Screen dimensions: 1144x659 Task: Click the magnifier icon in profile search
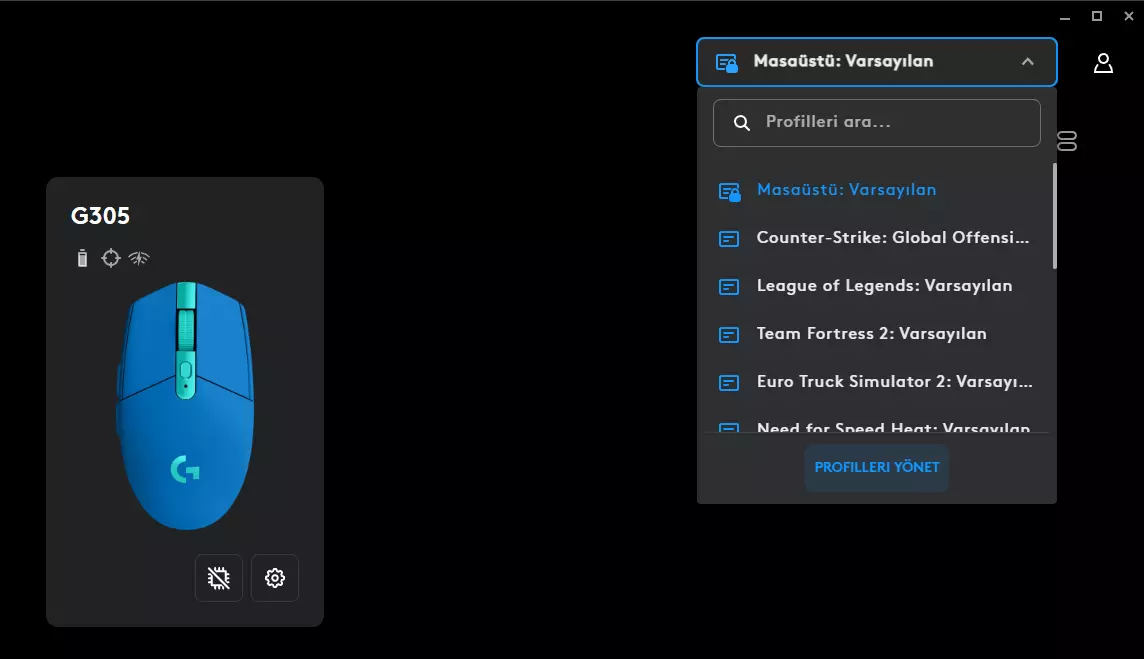pyautogui.click(x=741, y=123)
